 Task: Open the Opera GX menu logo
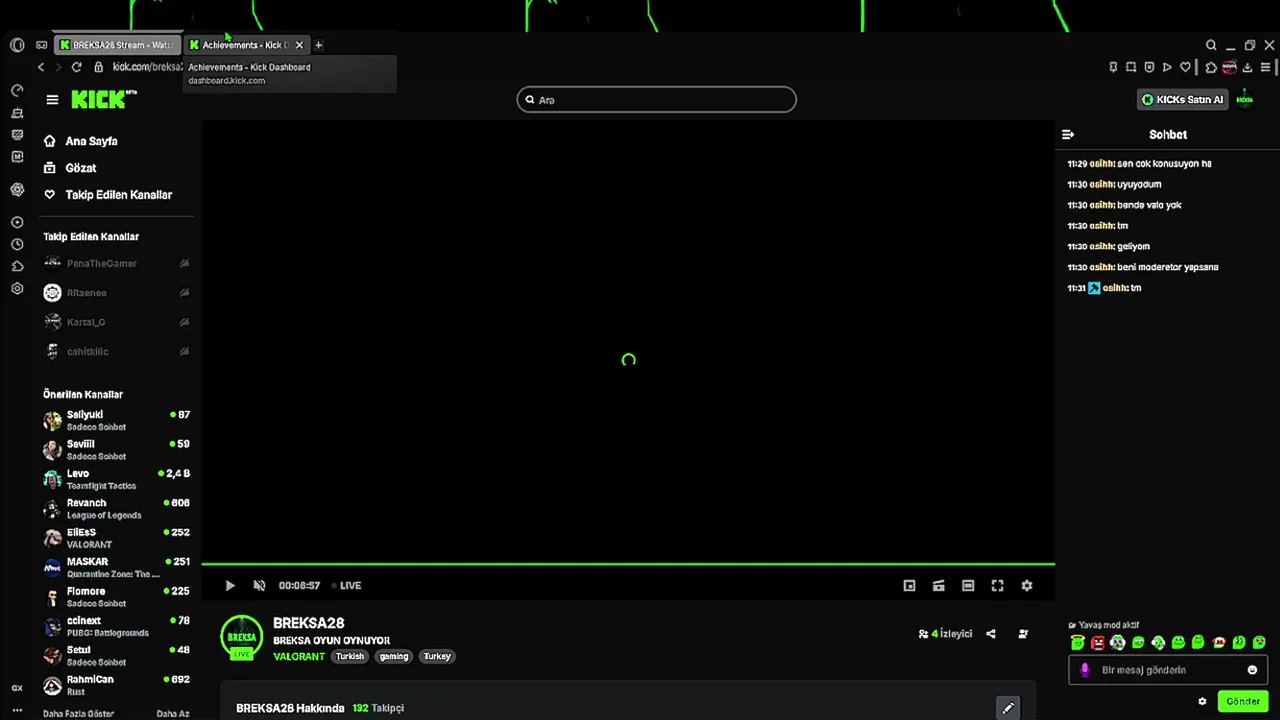pos(17,45)
